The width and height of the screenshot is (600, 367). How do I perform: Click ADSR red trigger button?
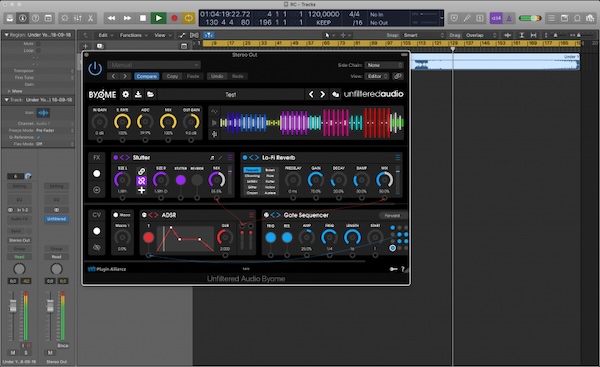148,238
